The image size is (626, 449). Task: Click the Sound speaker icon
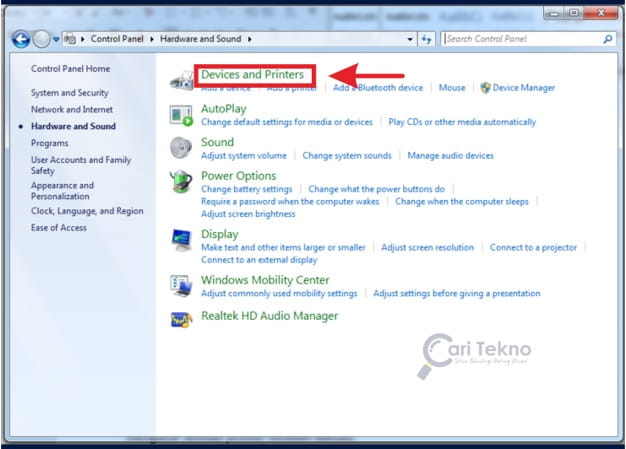point(181,148)
